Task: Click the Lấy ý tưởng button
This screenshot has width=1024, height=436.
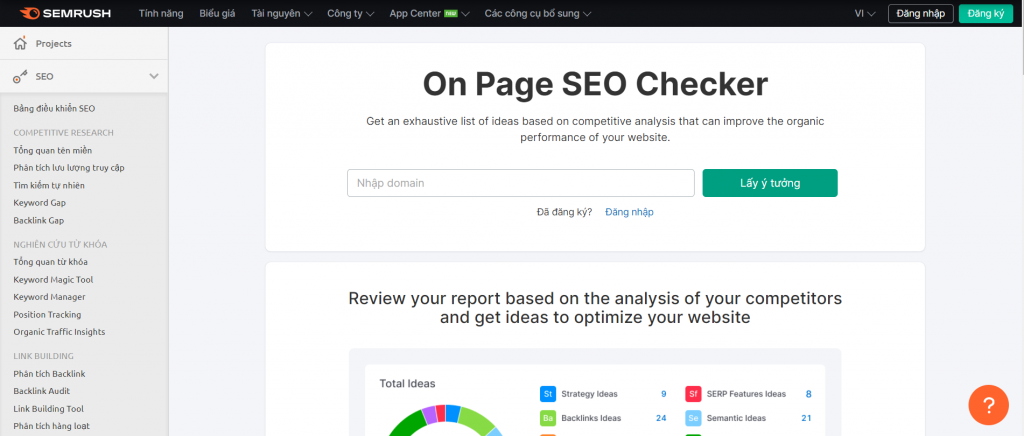Action: [770, 183]
